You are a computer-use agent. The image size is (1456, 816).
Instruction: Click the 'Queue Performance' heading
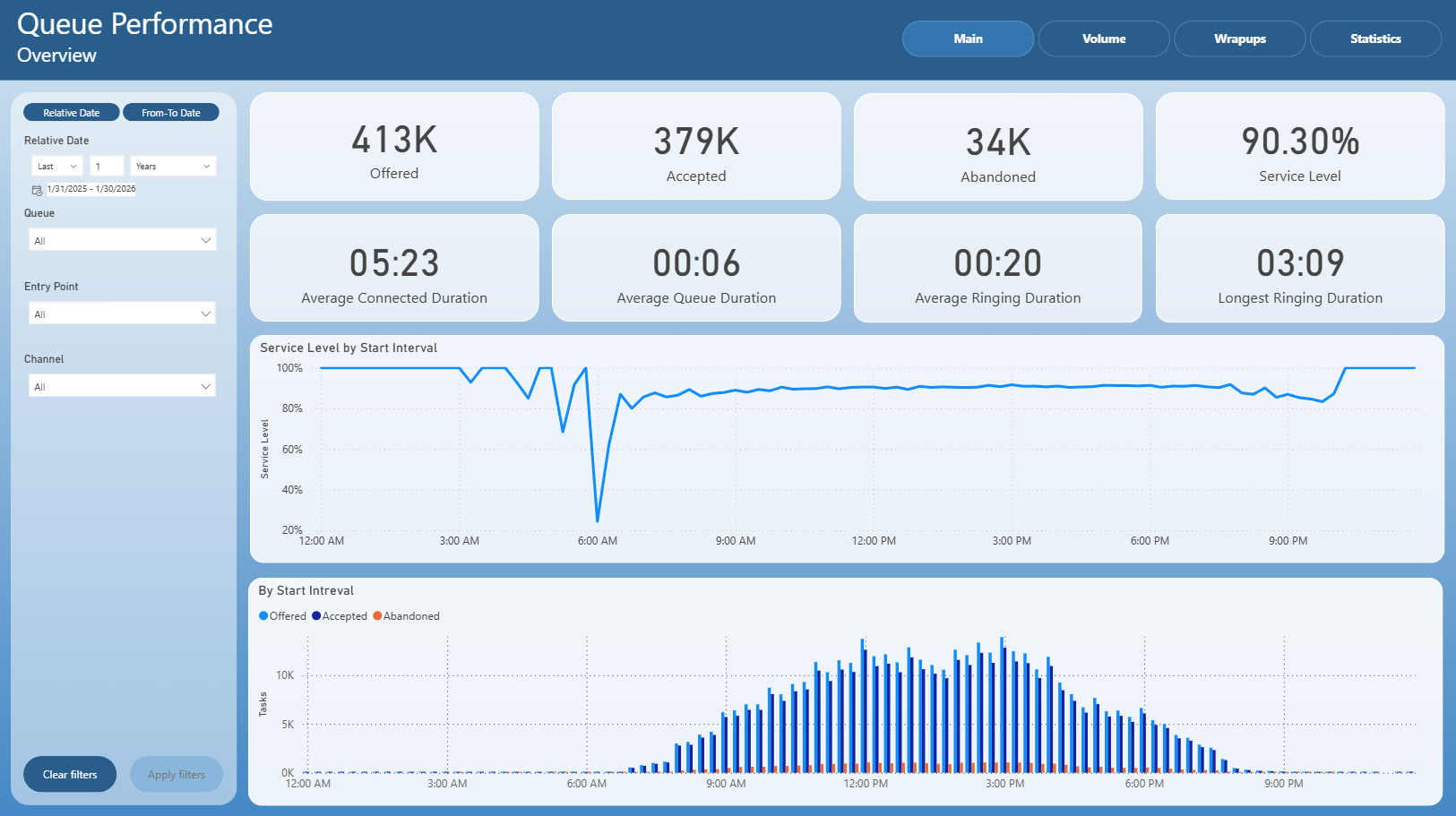[x=145, y=23]
